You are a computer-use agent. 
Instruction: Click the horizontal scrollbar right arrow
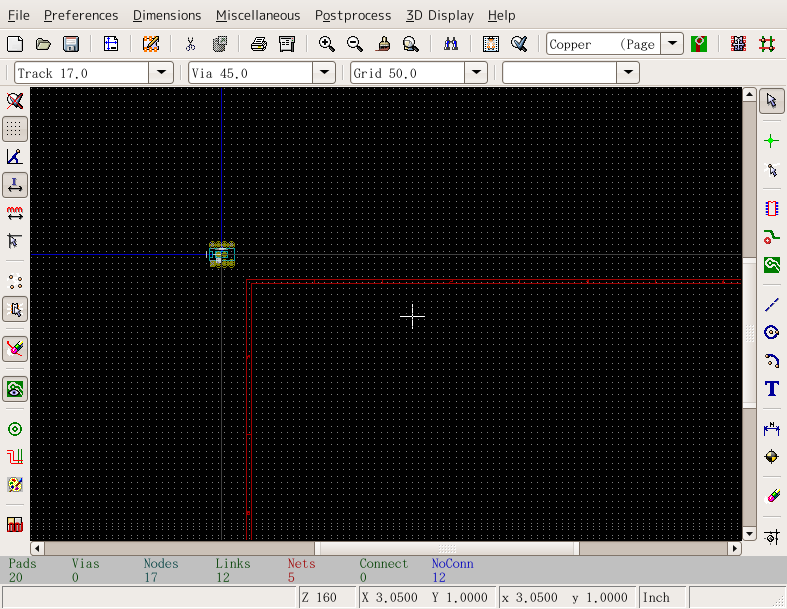pyautogui.click(x=735, y=548)
